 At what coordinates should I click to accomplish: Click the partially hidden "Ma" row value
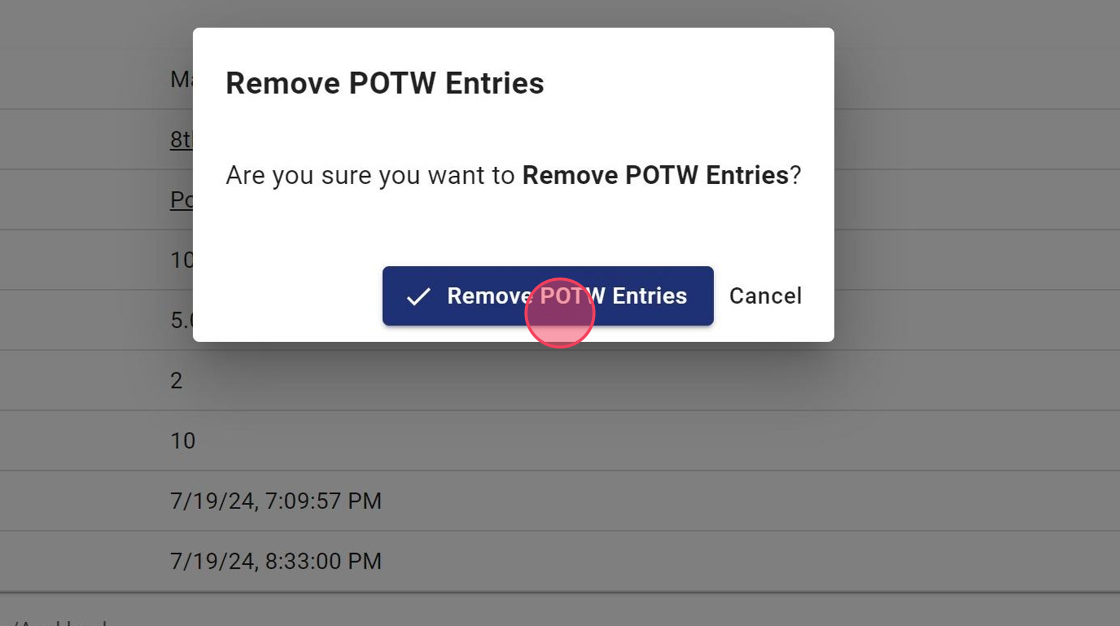(181, 80)
